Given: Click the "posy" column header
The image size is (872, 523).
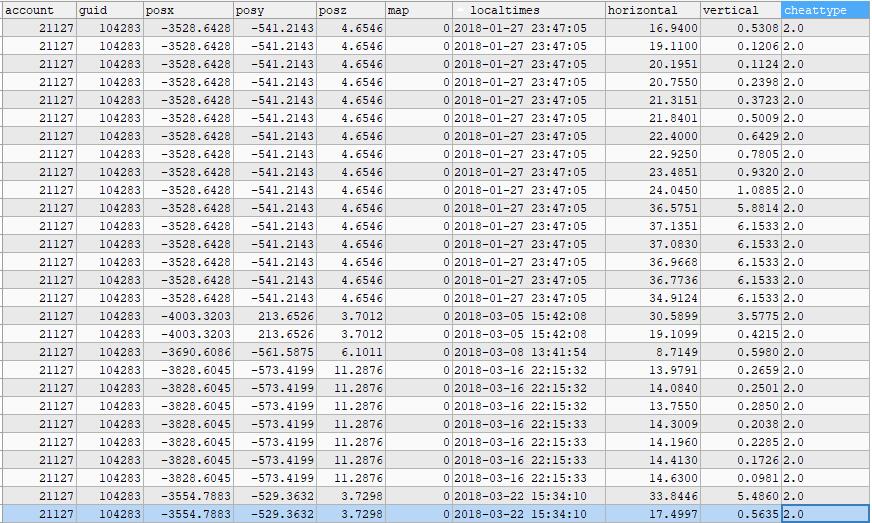Looking at the screenshot, I should (275, 10).
